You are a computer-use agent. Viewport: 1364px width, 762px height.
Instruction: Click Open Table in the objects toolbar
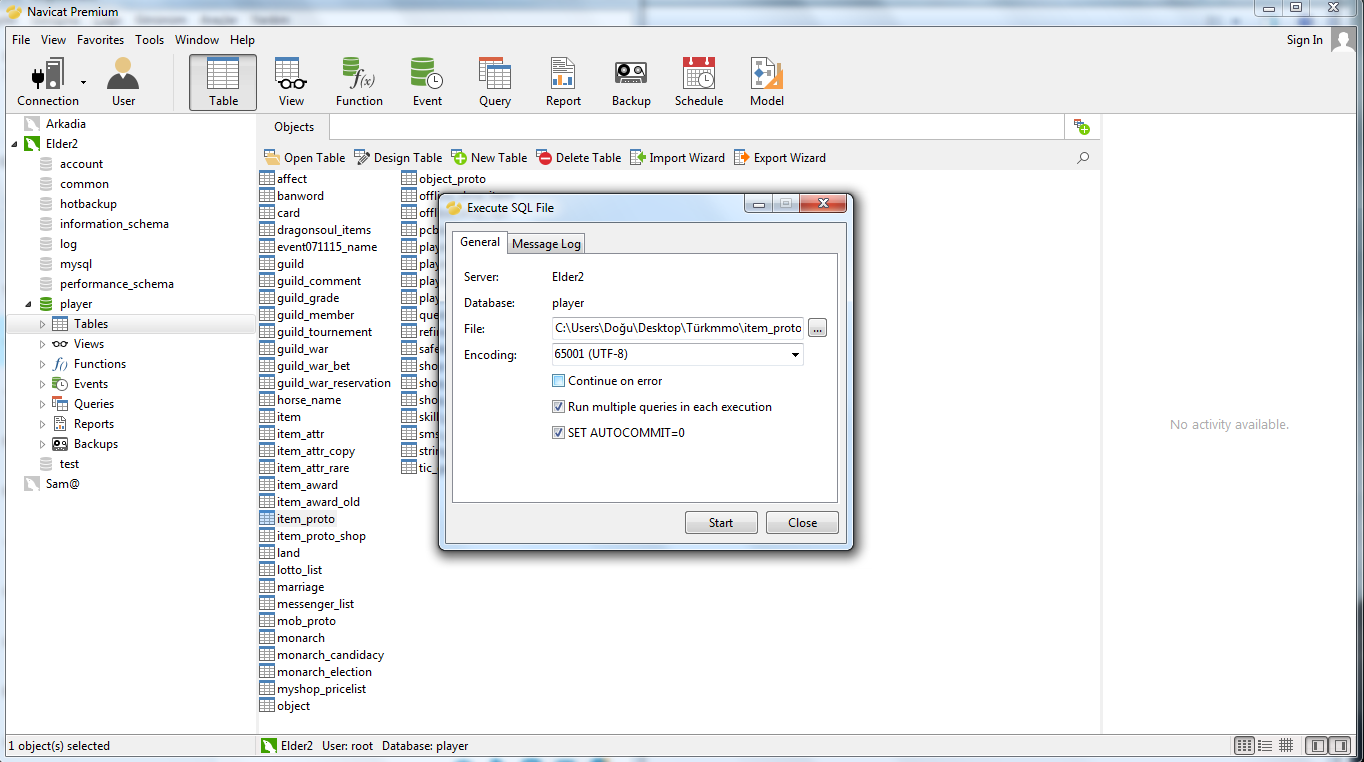point(304,158)
